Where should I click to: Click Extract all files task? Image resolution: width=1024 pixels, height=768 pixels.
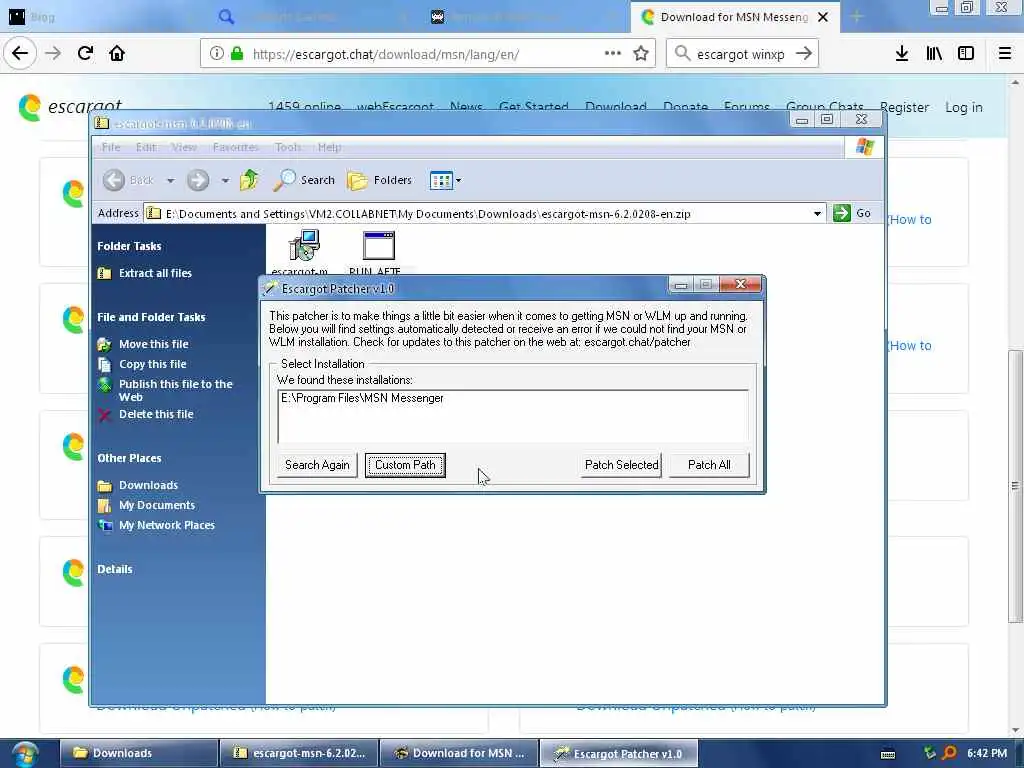click(x=155, y=273)
